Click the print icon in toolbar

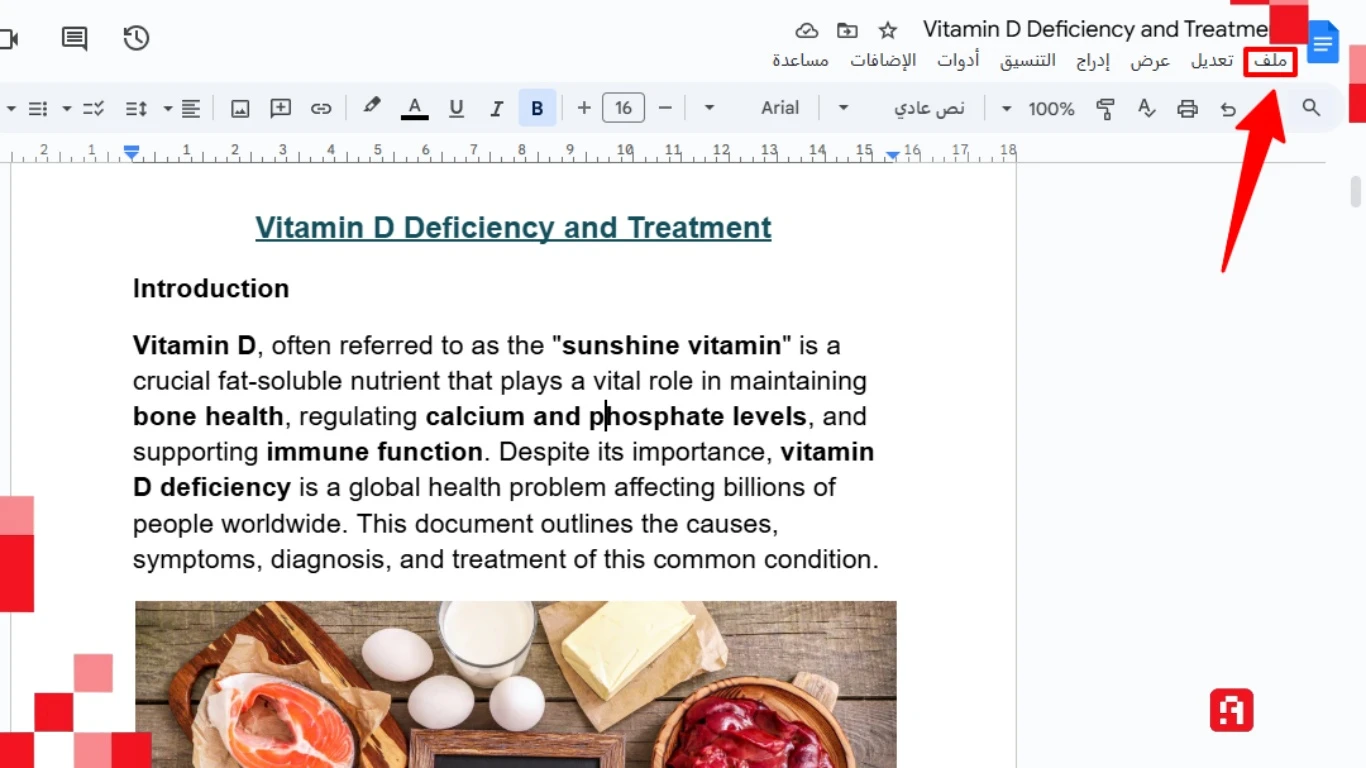tap(1187, 108)
